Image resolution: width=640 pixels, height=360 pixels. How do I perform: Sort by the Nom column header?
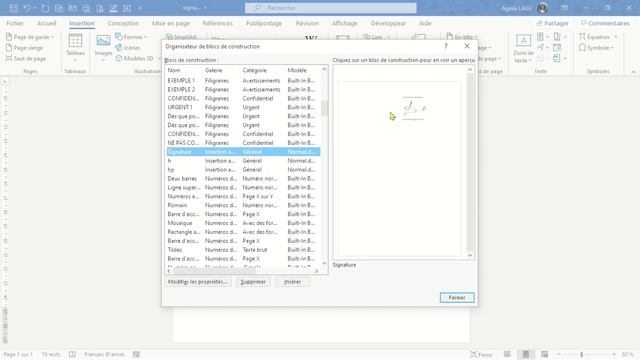pyautogui.click(x=174, y=70)
